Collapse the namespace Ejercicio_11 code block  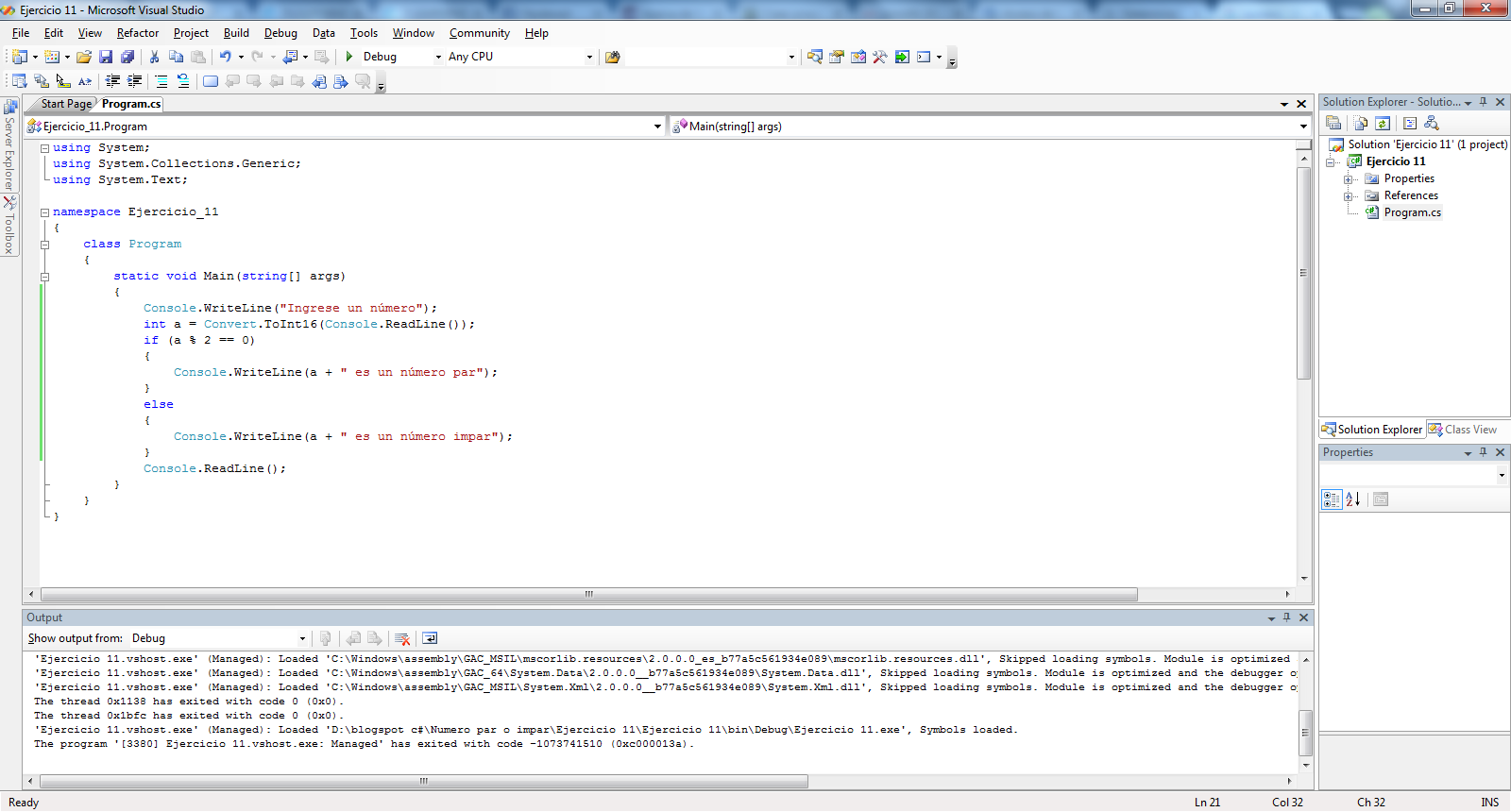44,212
